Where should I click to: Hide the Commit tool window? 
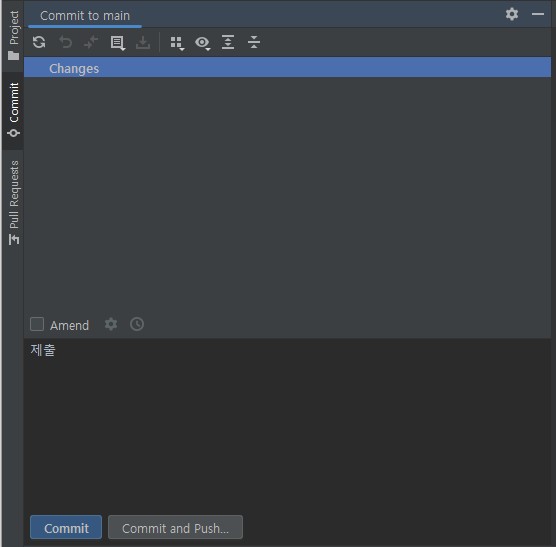(538, 14)
